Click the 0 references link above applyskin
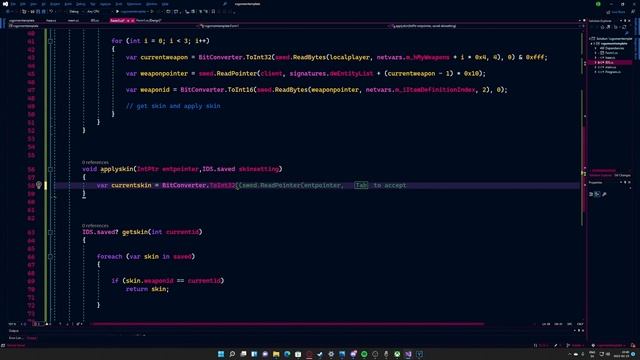640x360 pixels. coord(95,162)
